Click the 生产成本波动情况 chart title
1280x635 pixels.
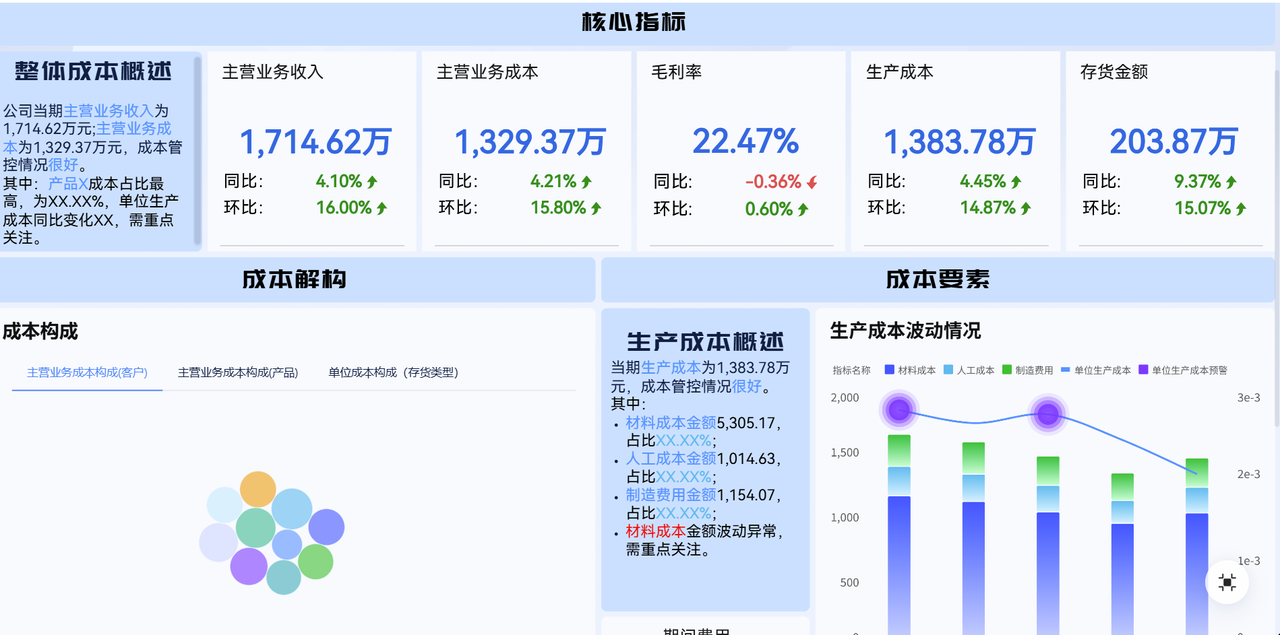point(906,330)
